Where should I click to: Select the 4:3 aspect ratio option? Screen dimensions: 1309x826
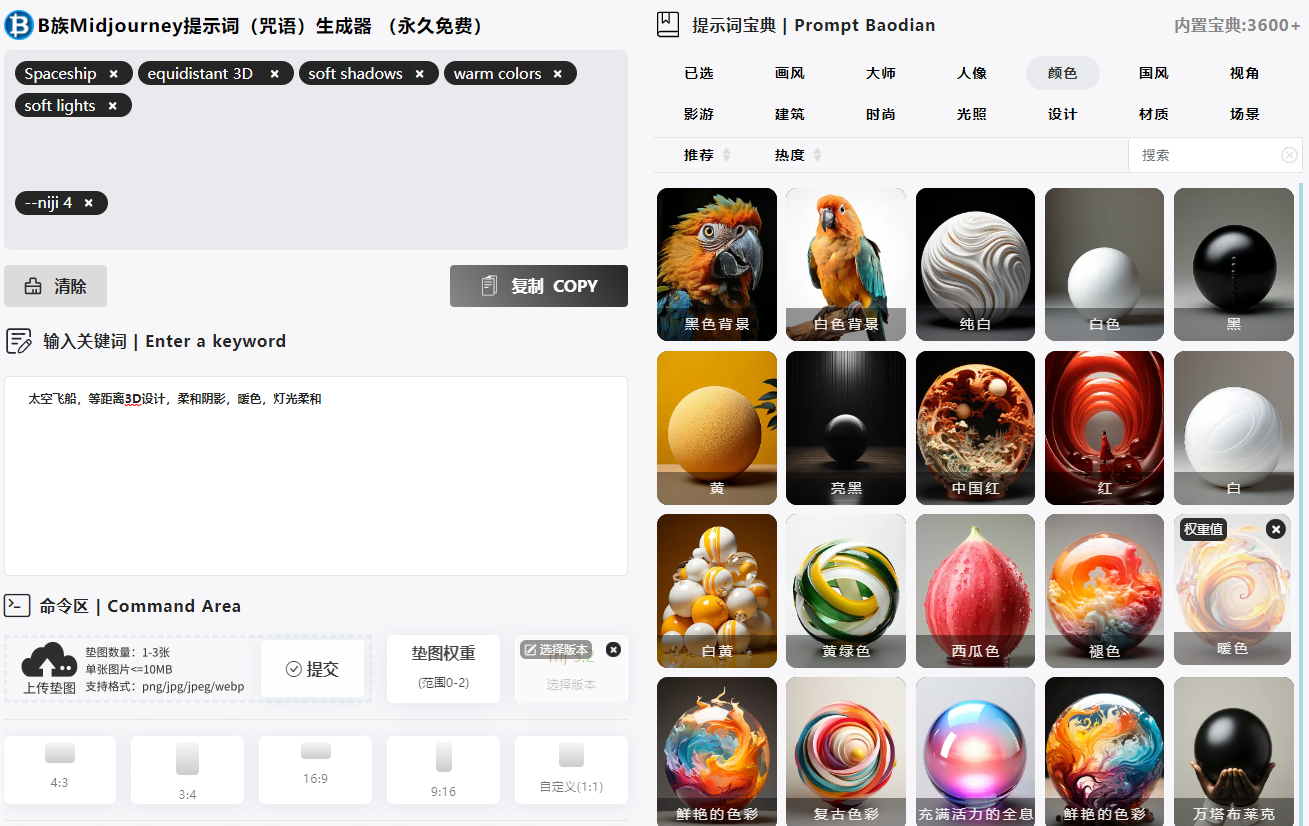[x=60, y=769]
